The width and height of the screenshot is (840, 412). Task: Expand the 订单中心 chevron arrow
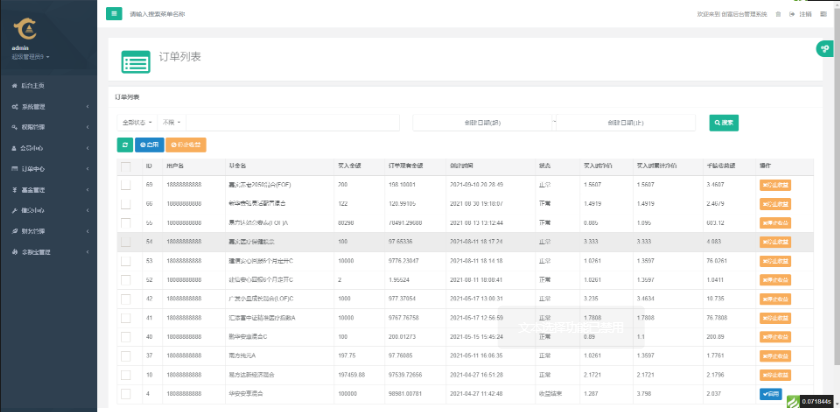[x=87, y=169]
